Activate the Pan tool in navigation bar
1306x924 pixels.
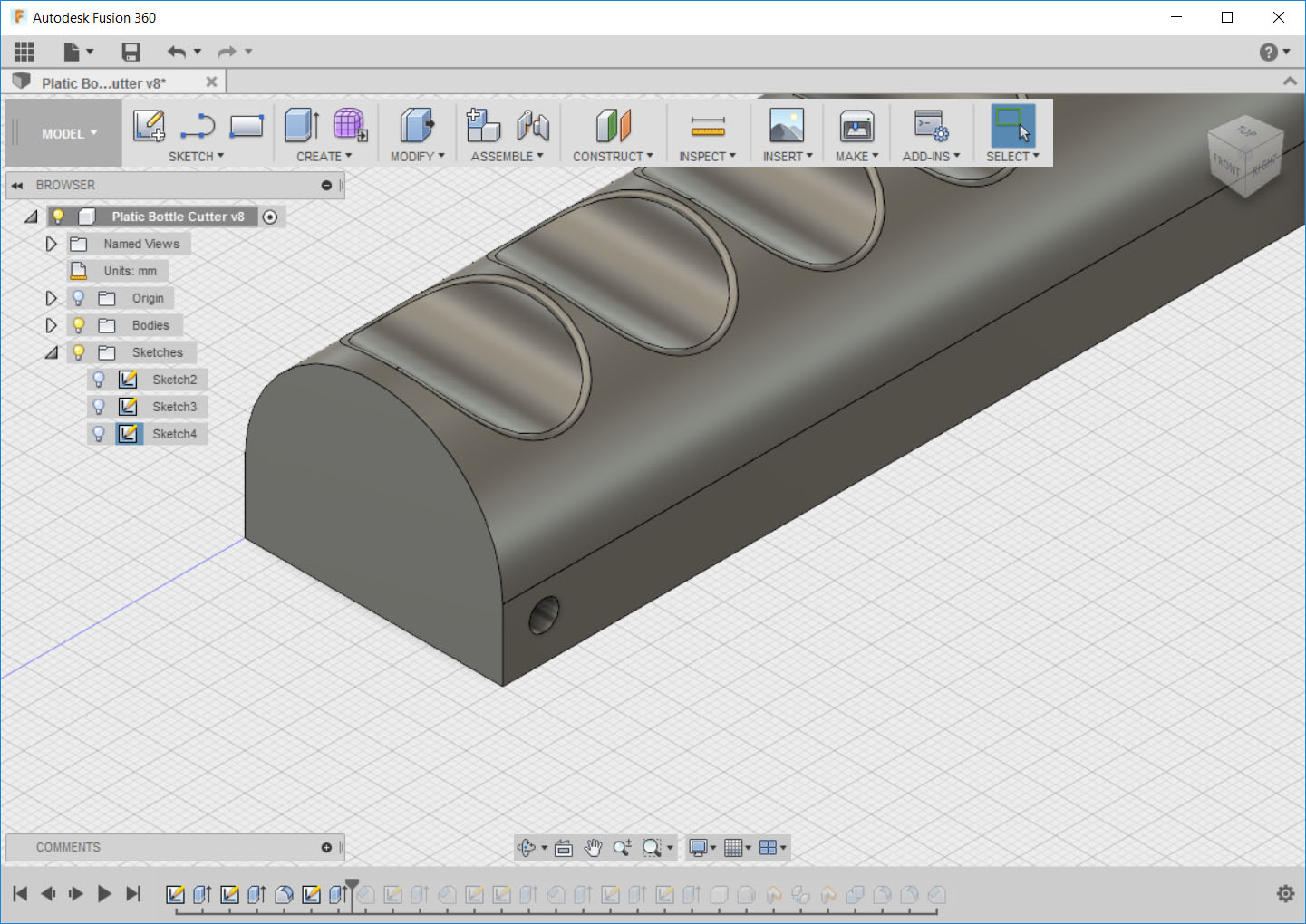(593, 848)
